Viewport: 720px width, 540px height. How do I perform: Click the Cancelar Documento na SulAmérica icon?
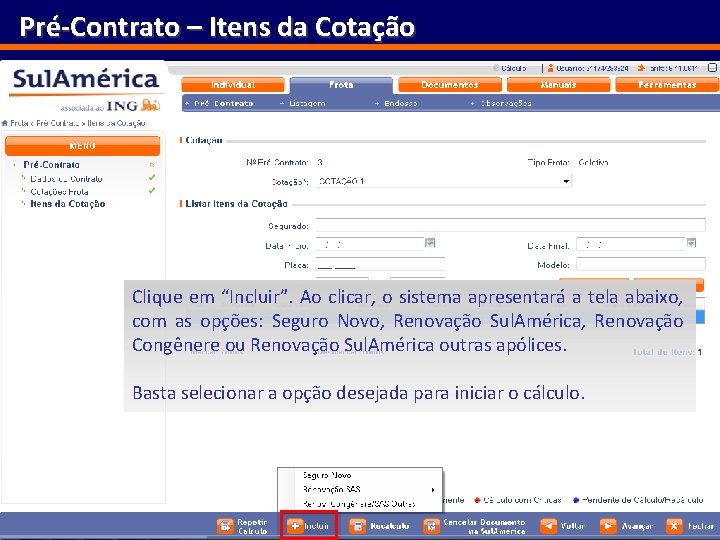pos(431,526)
